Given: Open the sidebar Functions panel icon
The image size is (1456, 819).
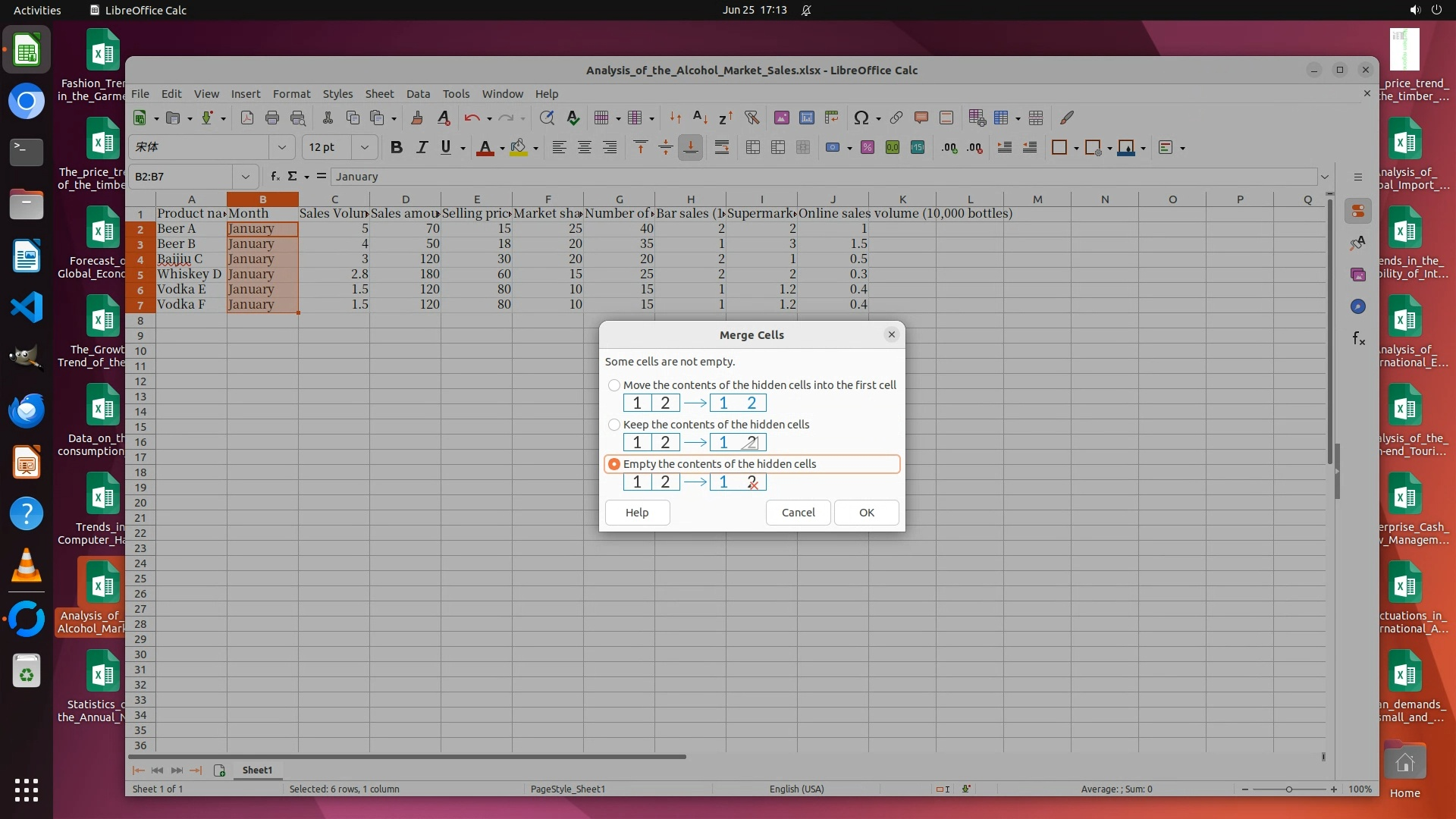Looking at the screenshot, I should tap(1358, 339).
